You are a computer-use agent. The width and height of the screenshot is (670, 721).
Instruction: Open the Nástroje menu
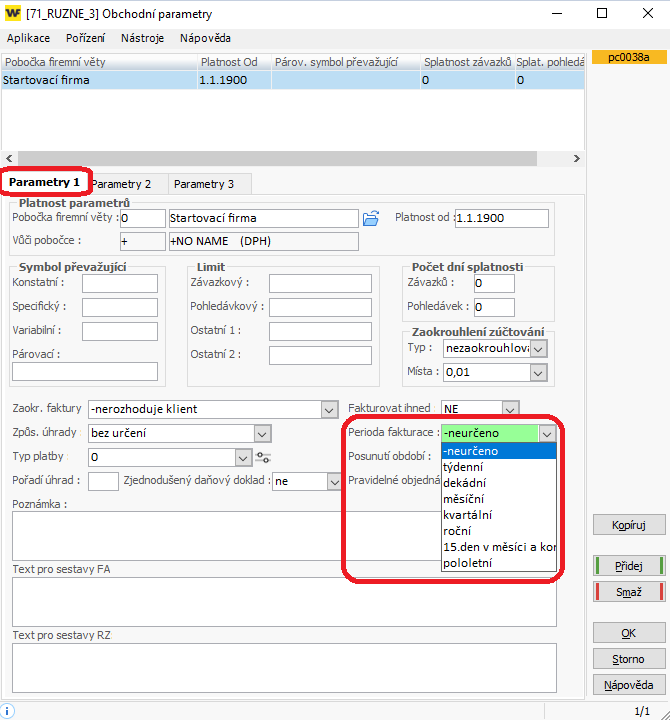143,38
